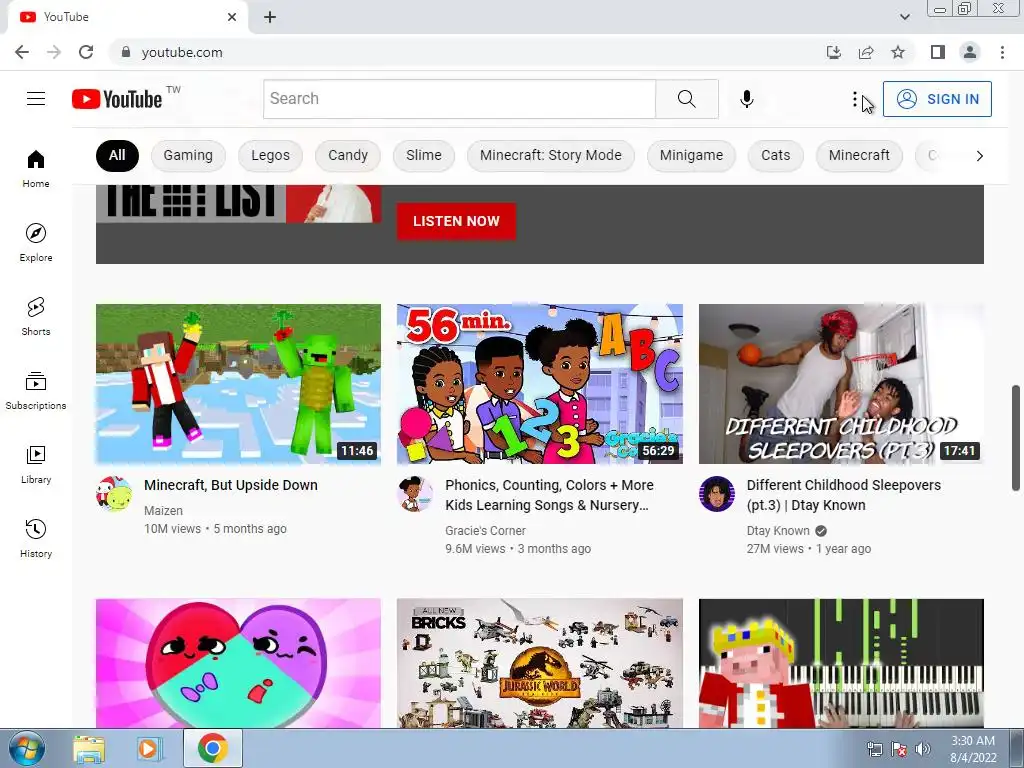This screenshot has height=768, width=1024.
Task: Open Shorts in sidebar
Action: pos(36,316)
